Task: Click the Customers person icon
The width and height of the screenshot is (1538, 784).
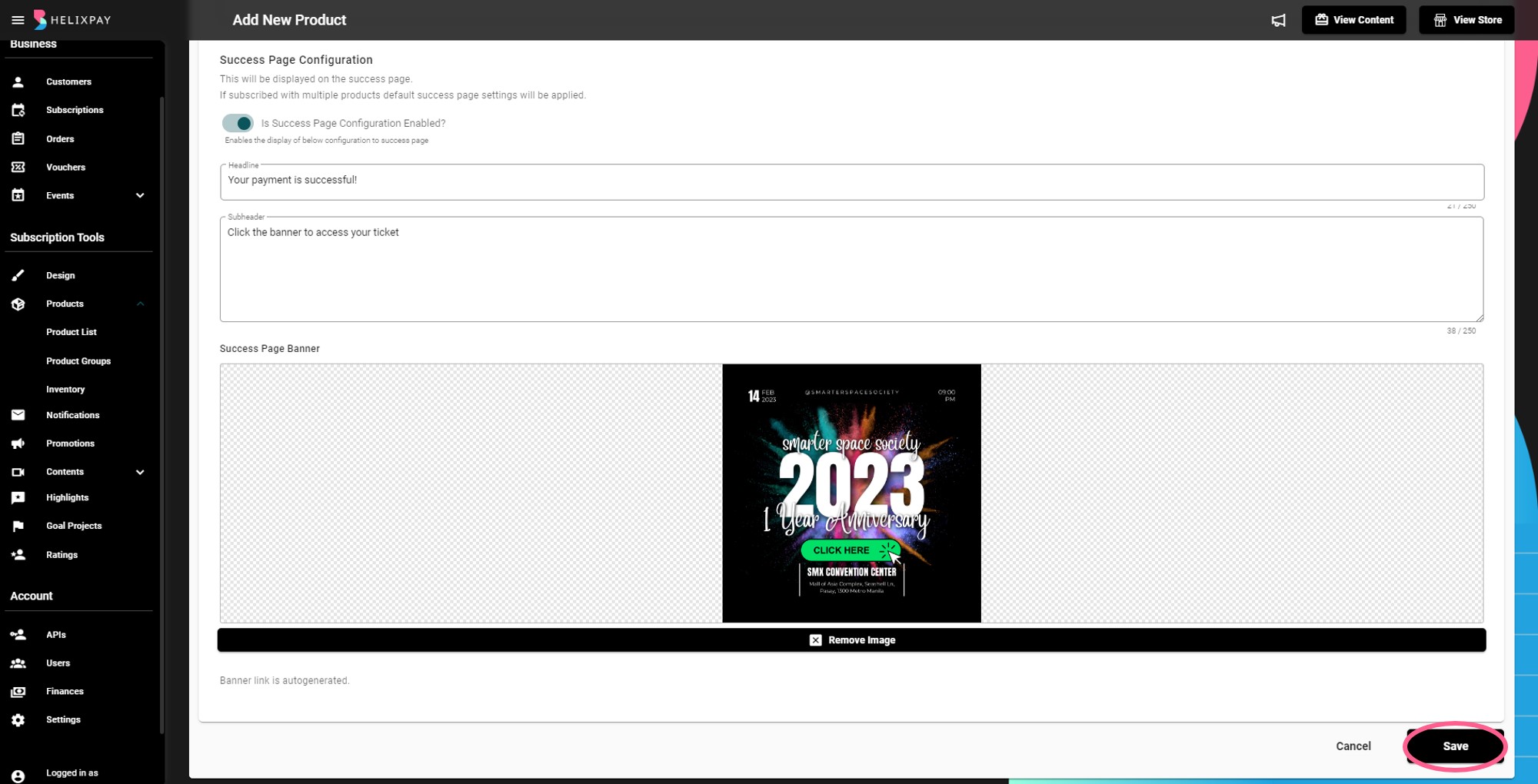Action: point(18,81)
